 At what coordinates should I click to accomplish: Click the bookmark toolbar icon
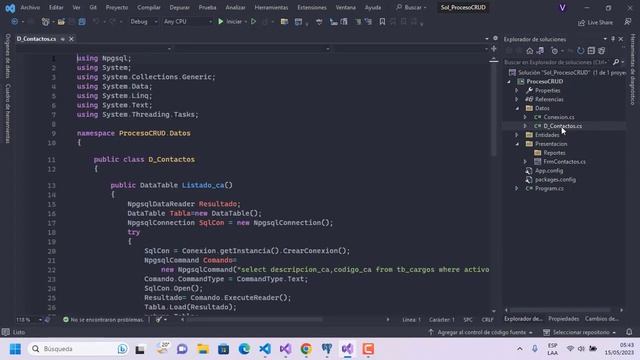(382, 22)
